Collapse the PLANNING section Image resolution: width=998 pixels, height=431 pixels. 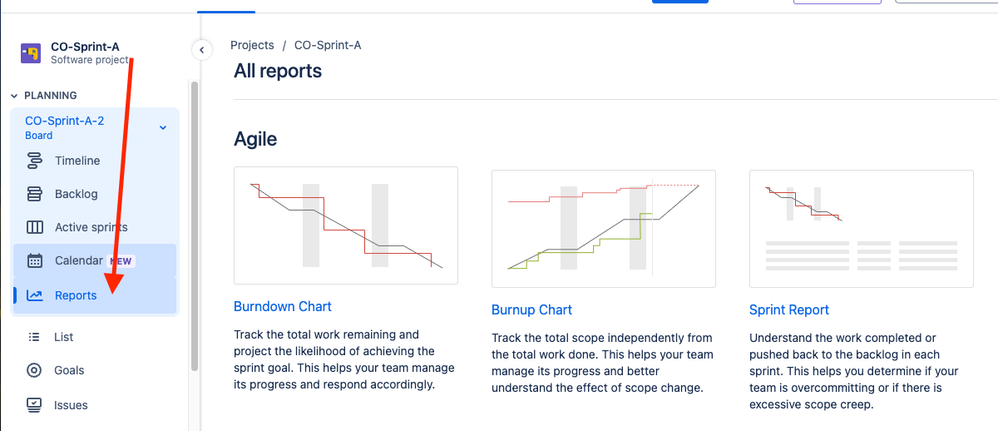pyautogui.click(x=15, y=95)
